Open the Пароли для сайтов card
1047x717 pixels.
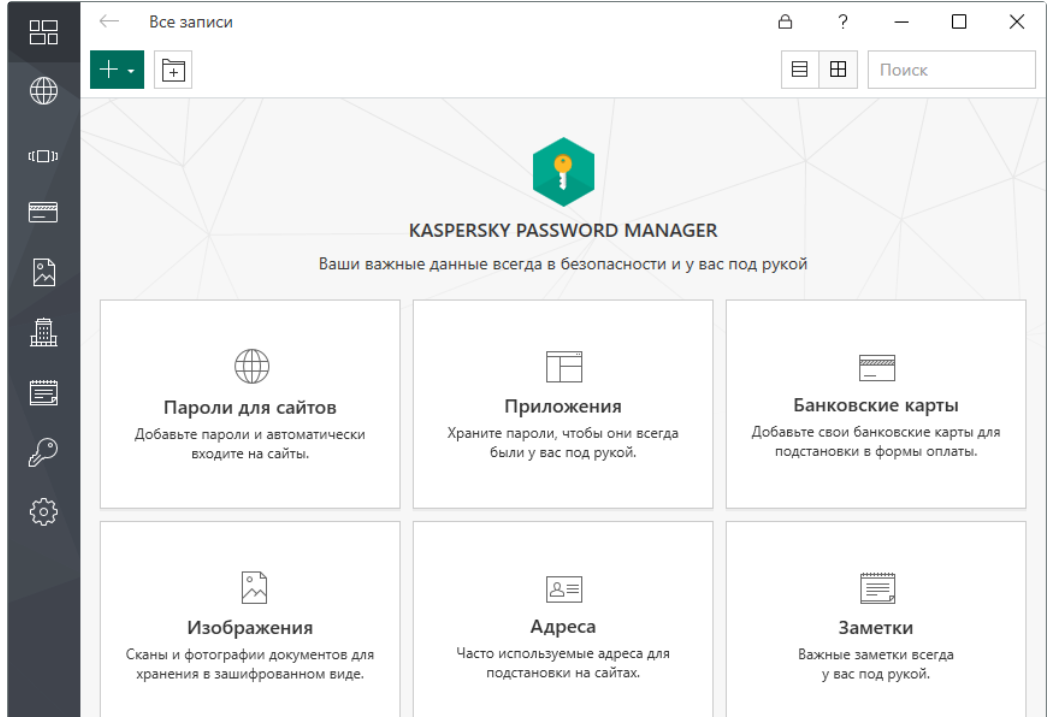click(250, 404)
